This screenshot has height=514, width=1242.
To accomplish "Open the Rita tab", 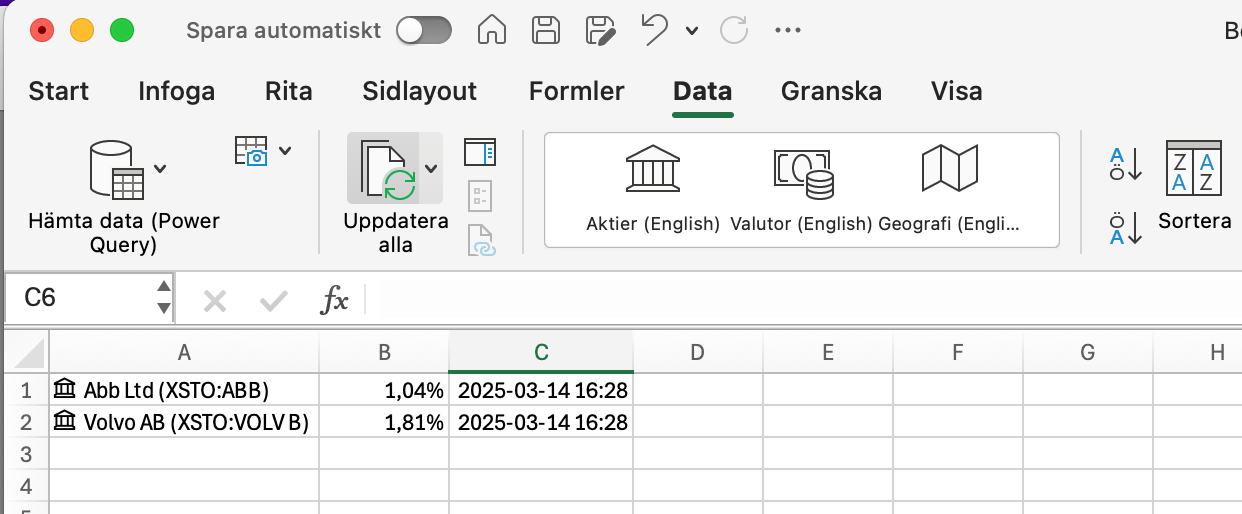I will click(x=289, y=92).
